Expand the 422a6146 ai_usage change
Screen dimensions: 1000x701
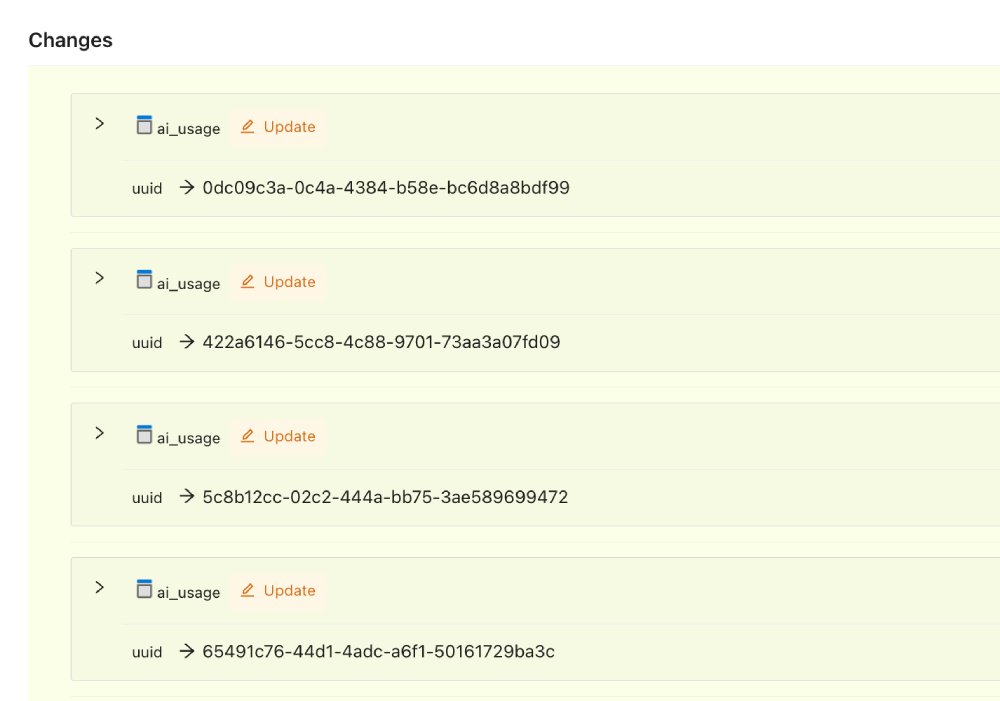99,278
